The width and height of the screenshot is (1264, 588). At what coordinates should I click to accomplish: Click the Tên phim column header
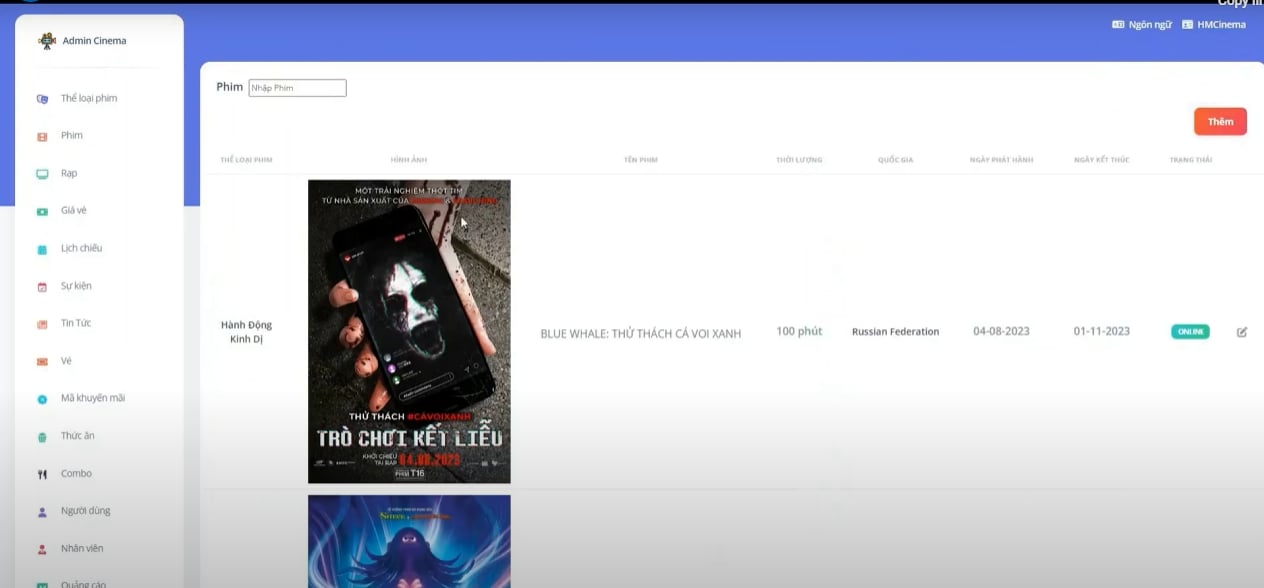click(x=641, y=160)
